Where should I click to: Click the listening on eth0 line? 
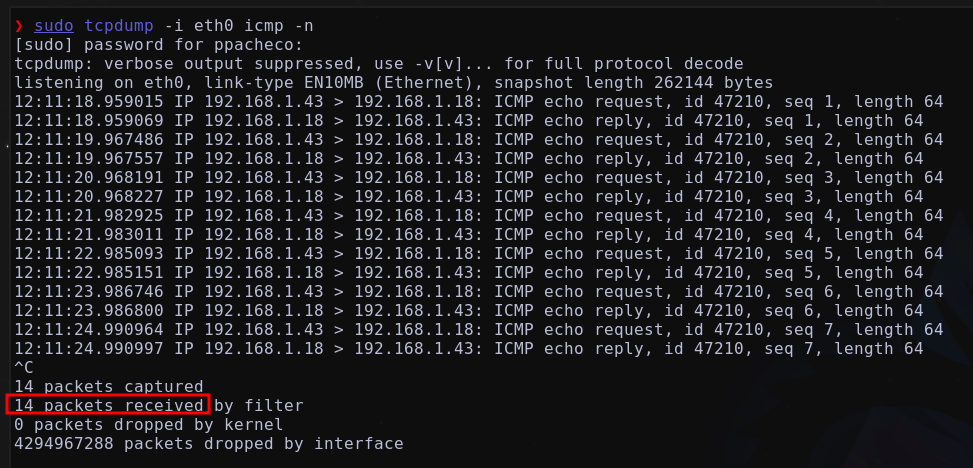coord(393,83)
